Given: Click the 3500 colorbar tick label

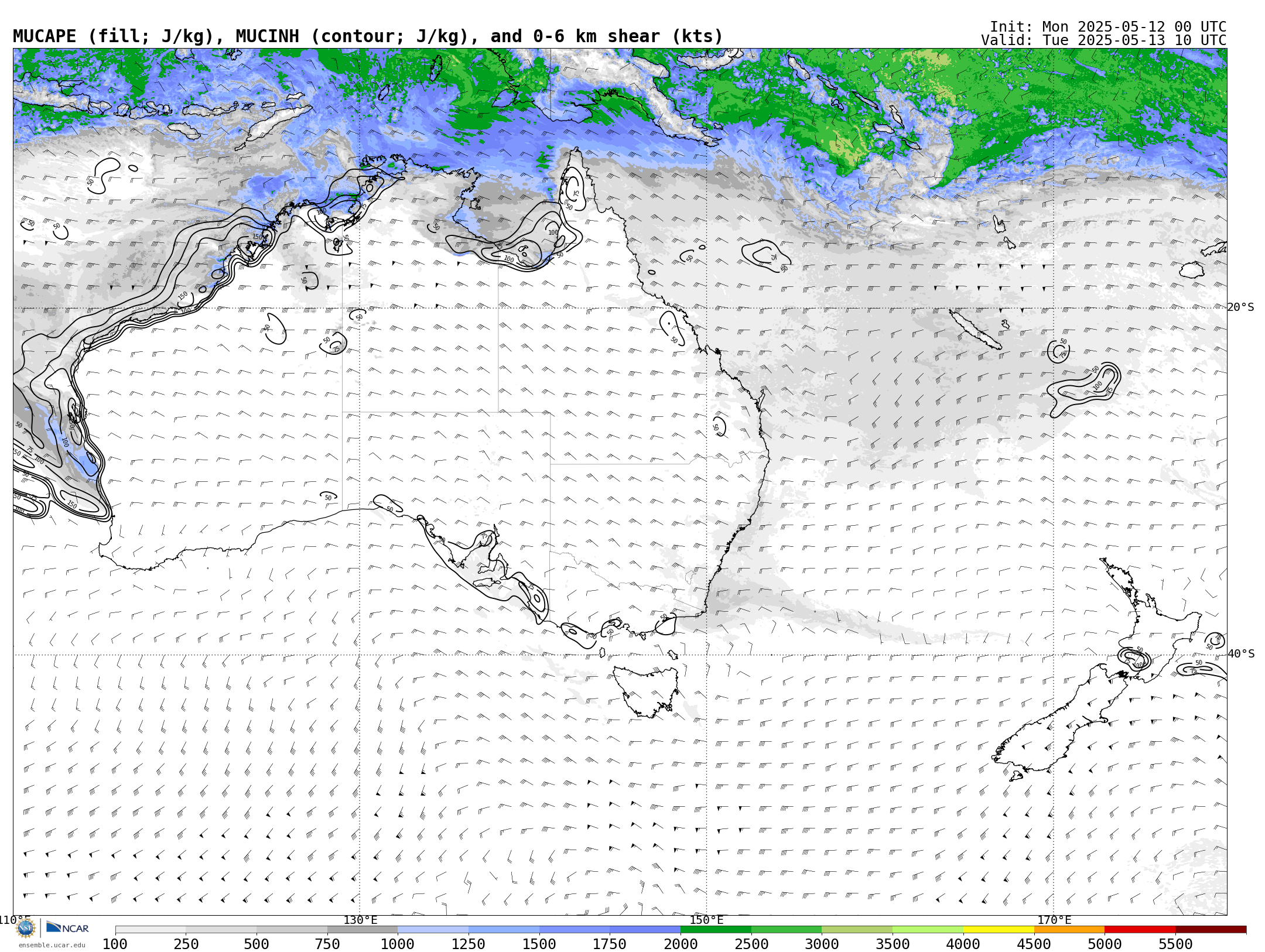Looking at the screenshot, I should click(x=893, y=944).
